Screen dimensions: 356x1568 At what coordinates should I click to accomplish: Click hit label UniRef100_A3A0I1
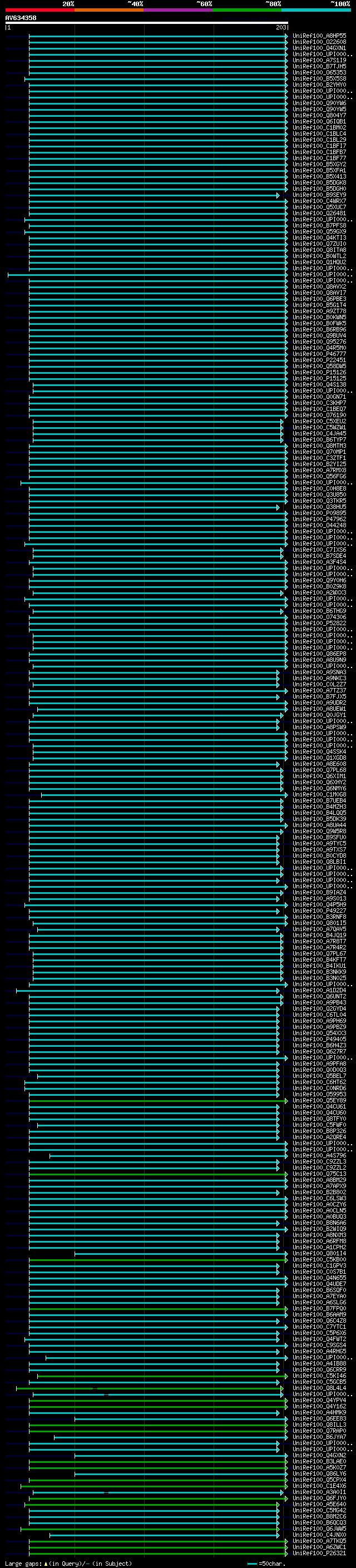click(x=319, y=1492)
